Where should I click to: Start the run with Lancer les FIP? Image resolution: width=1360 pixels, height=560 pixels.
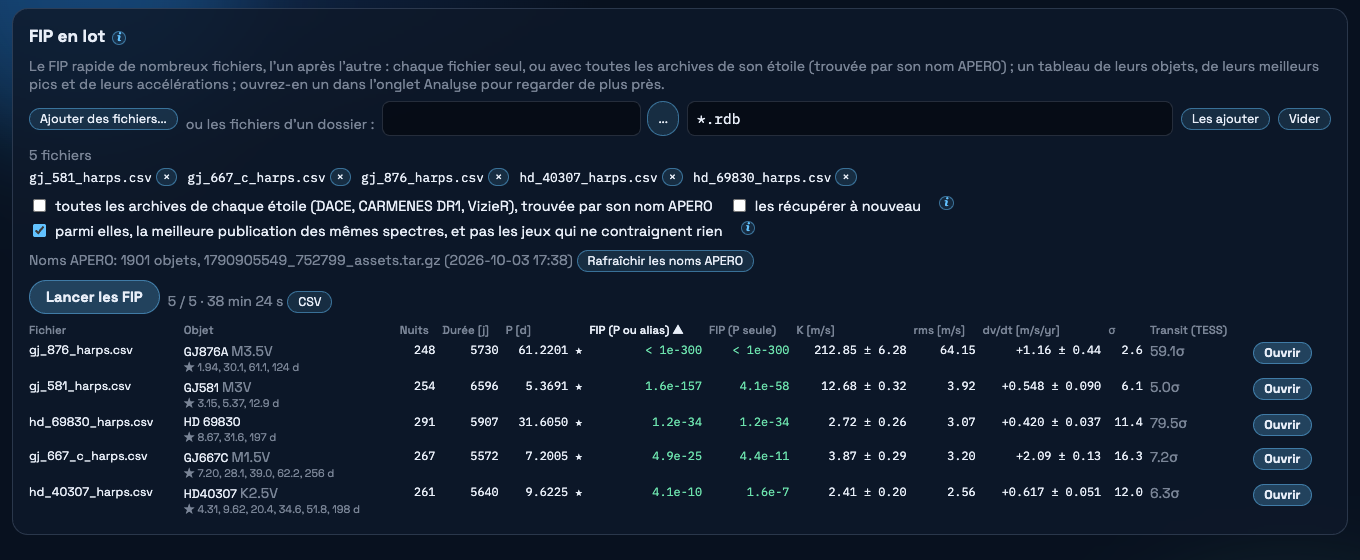[94, 298]
